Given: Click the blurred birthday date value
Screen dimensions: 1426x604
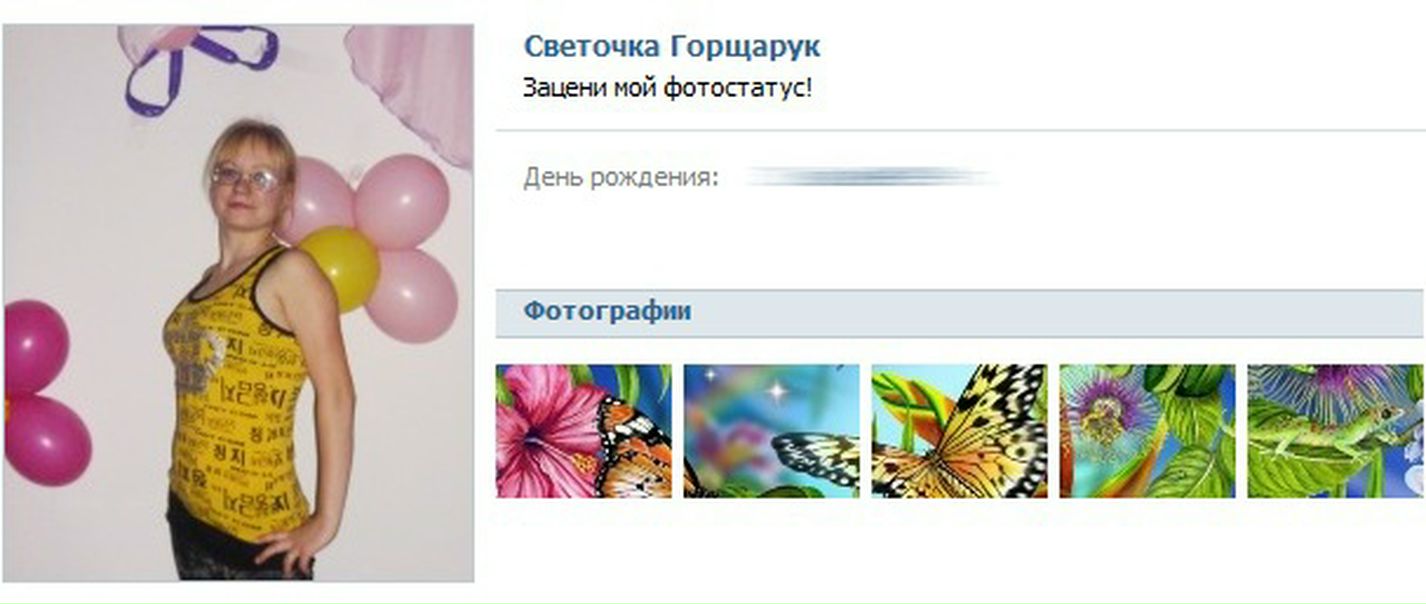Looking at the screenshot, I should click(x=870, y=178).
